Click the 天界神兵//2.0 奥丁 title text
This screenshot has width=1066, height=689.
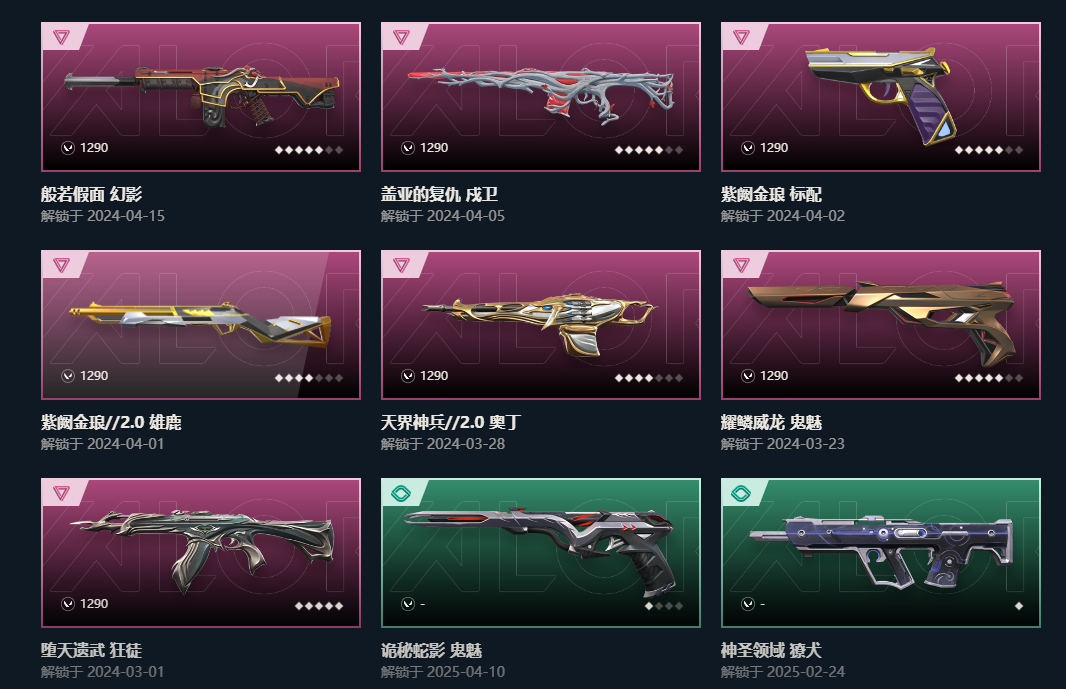[451, 422]
